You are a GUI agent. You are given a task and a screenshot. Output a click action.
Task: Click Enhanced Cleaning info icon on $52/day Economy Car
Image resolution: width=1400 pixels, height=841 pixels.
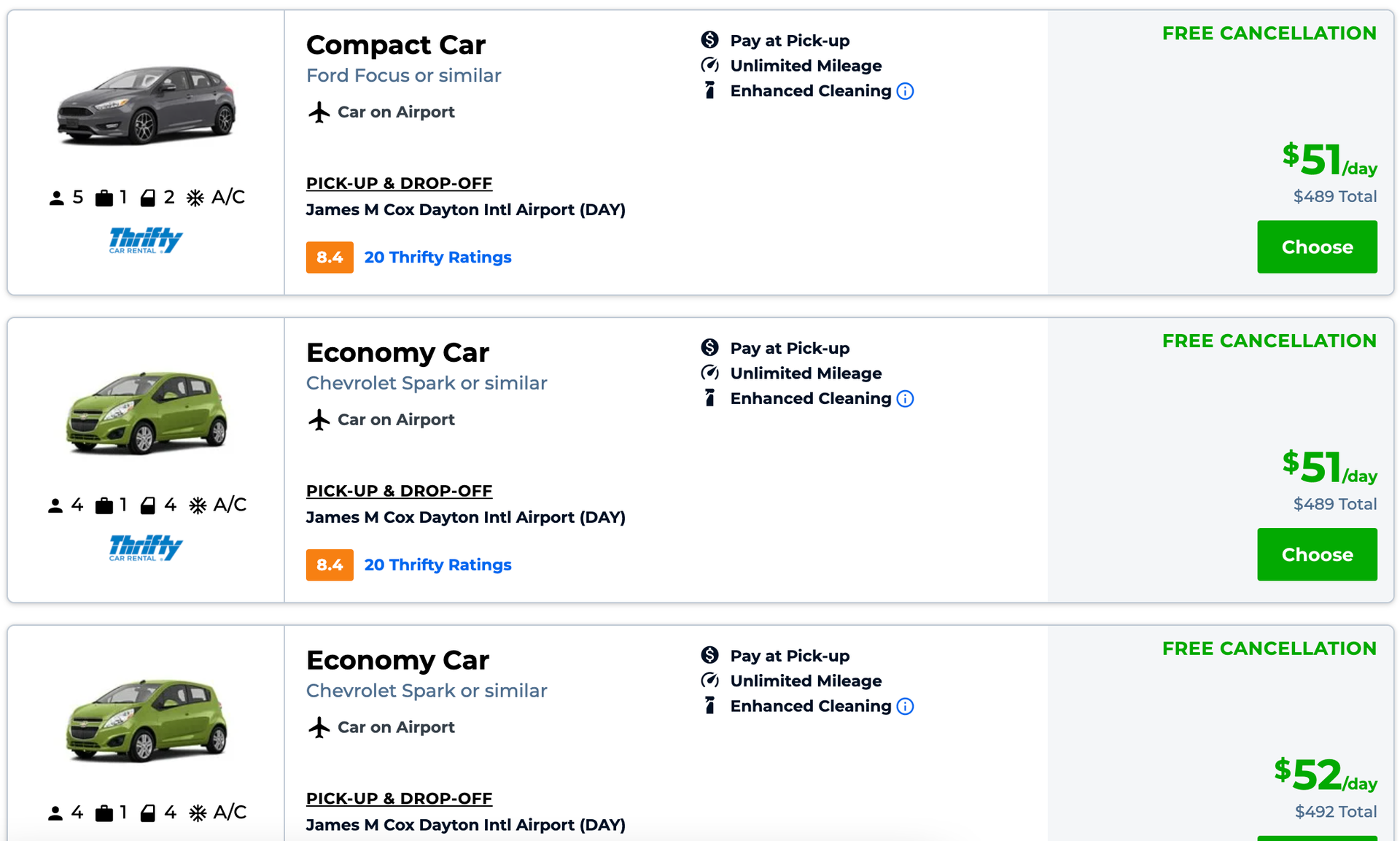[905, 707]
